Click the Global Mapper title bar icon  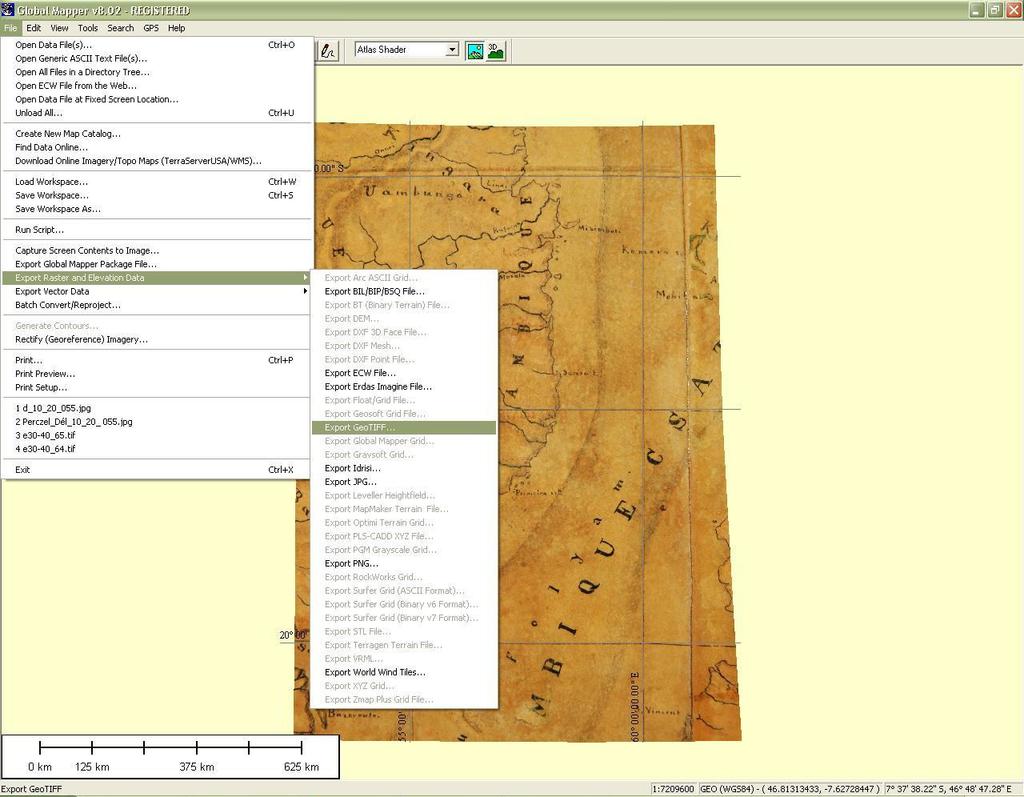(x=8, y=10)
